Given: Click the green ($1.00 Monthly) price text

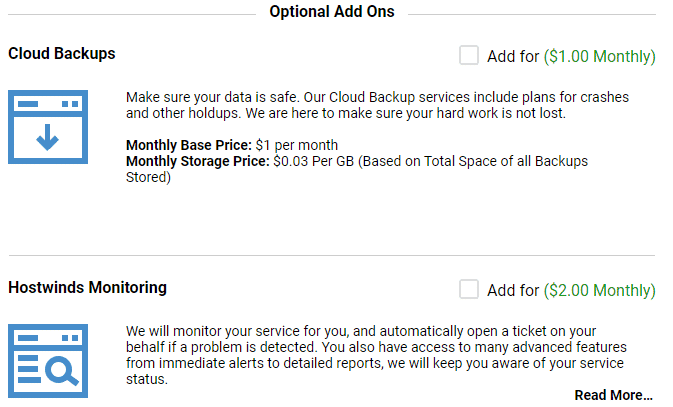Looking at the screenshot, I should click(x=600, y=56).
